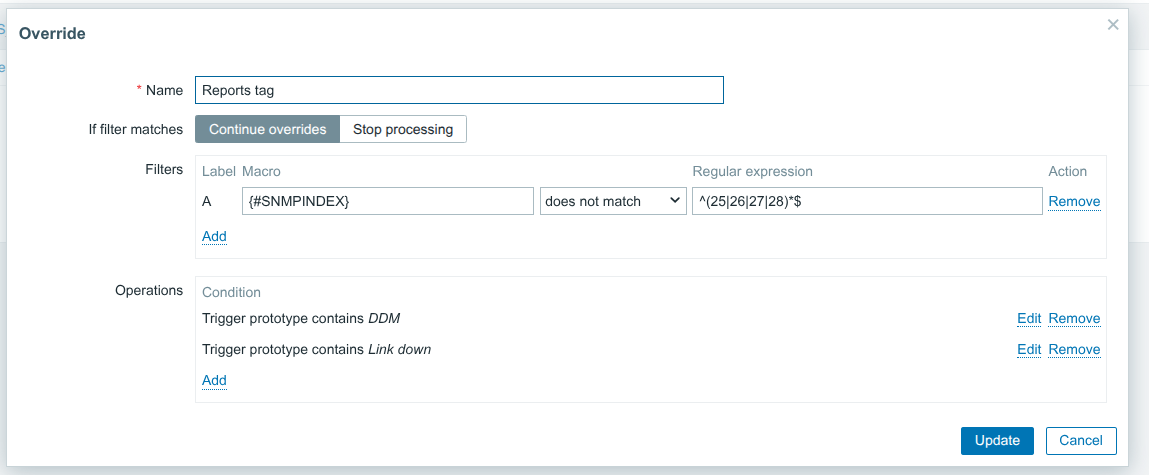The image size is (1149, 475).
Task: Add a new operation
Action: (x=214, y=380)
